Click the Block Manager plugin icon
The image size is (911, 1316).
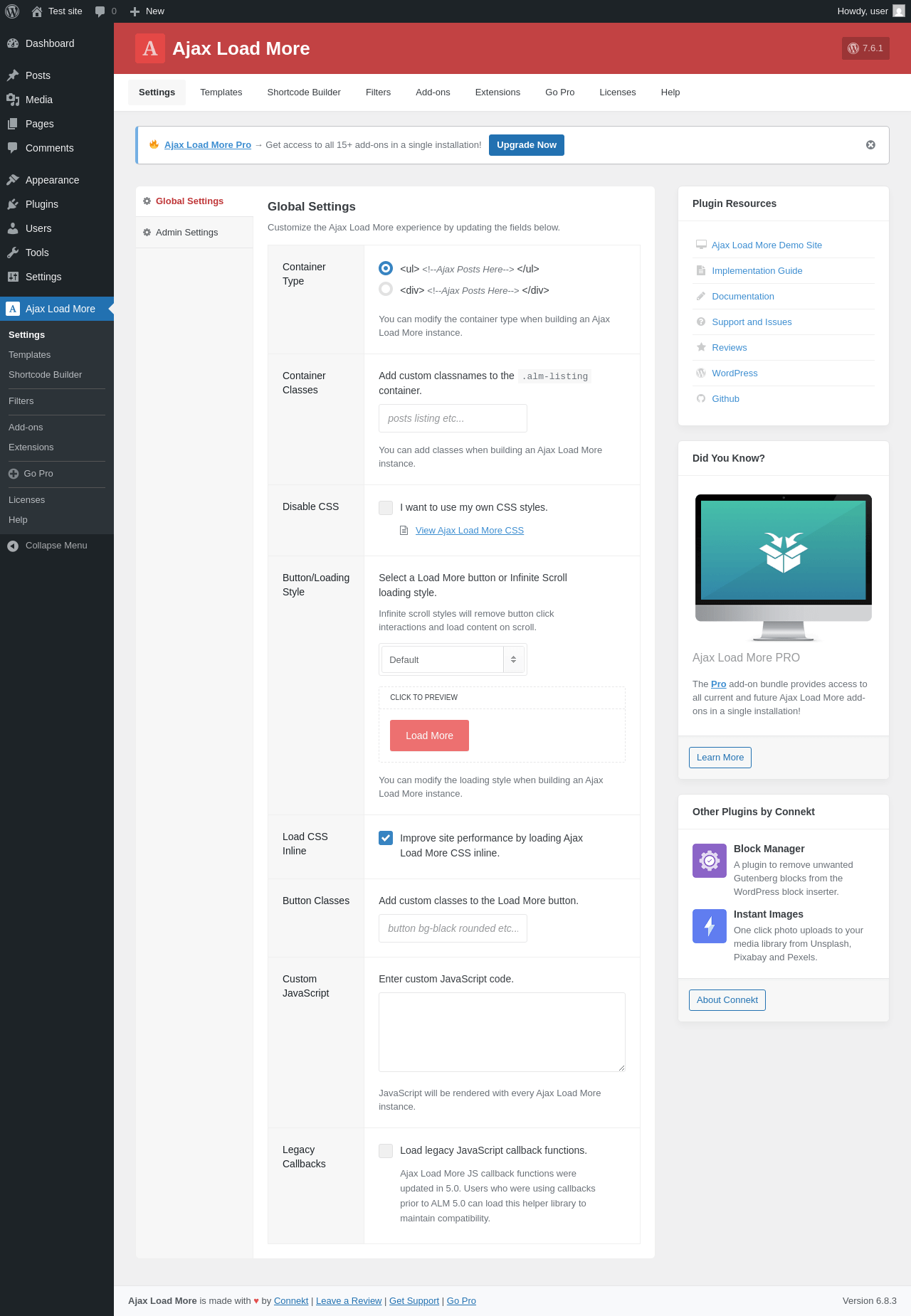coord(710,861)
